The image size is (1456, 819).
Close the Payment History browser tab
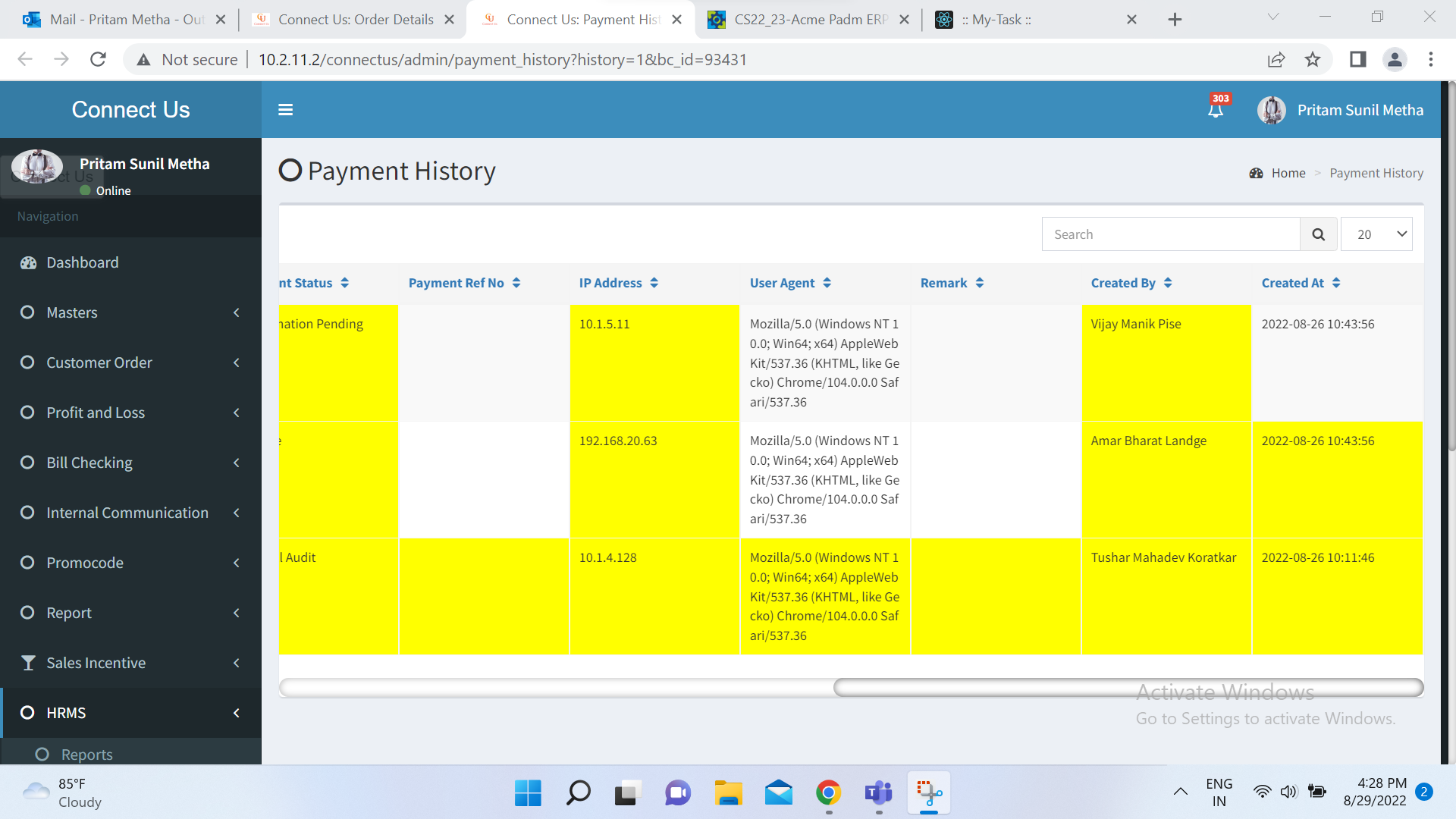click(x=677, y=20)
